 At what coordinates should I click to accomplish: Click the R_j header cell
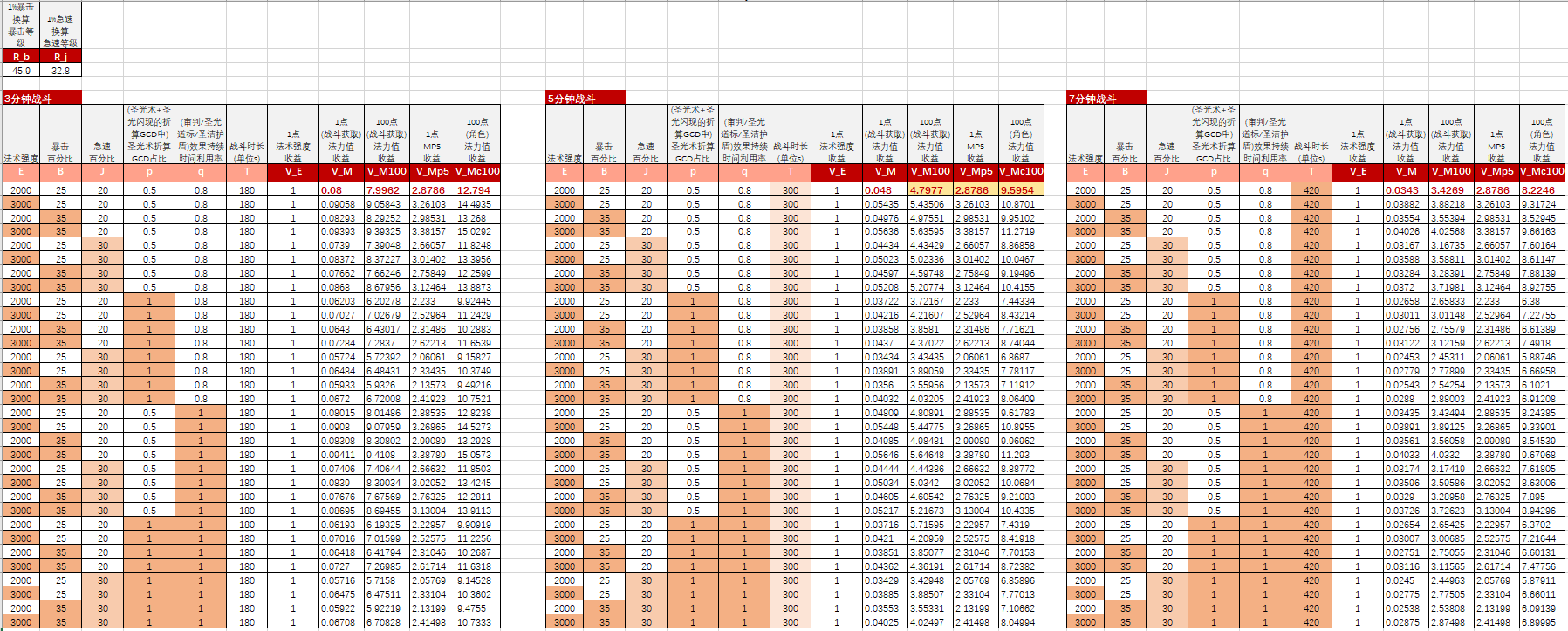click(61, 57)
